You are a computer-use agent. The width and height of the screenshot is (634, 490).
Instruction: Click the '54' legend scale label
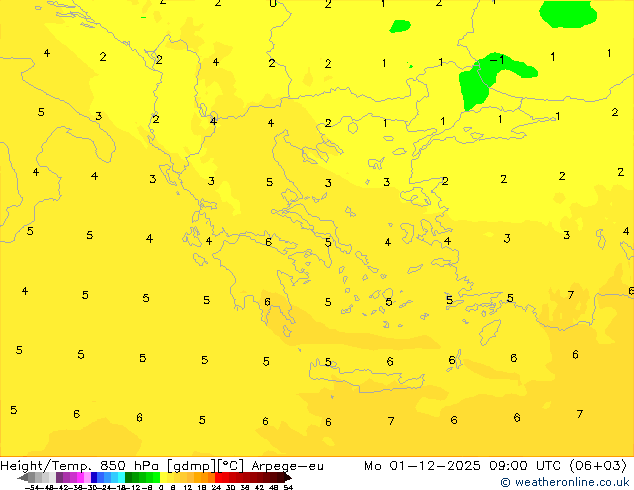click(x=288, y=487)
